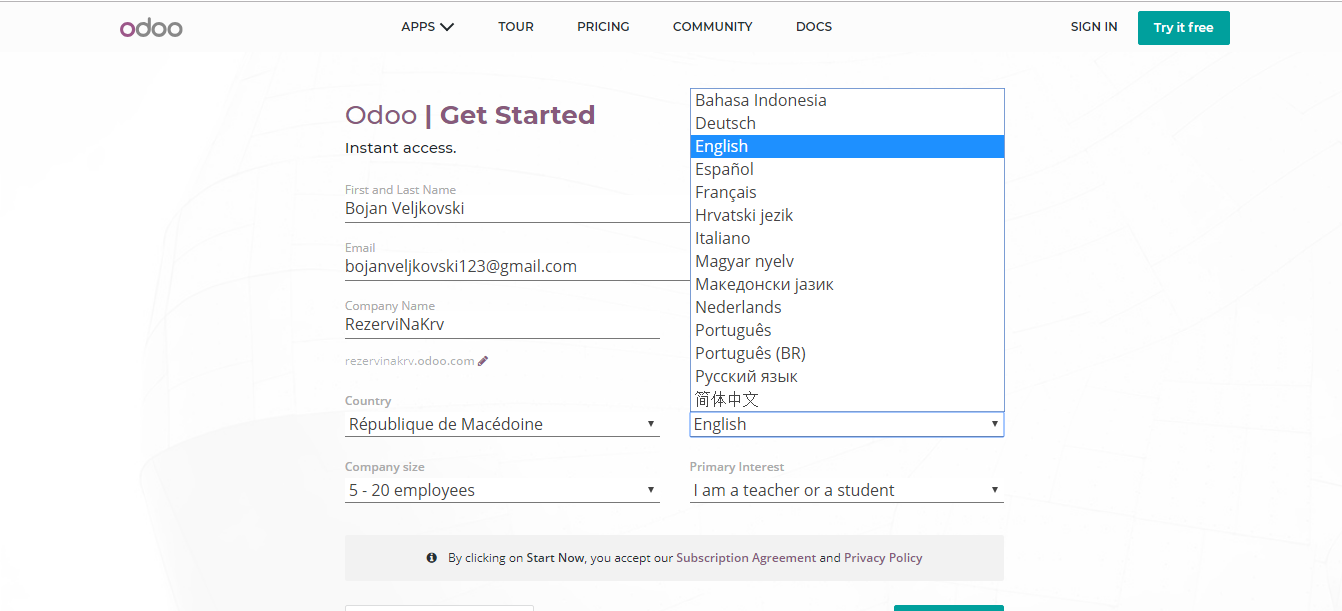Open the Subscription Agreement link
Image resolution: width=1342 pixels, height=611 pixels.
746,558
